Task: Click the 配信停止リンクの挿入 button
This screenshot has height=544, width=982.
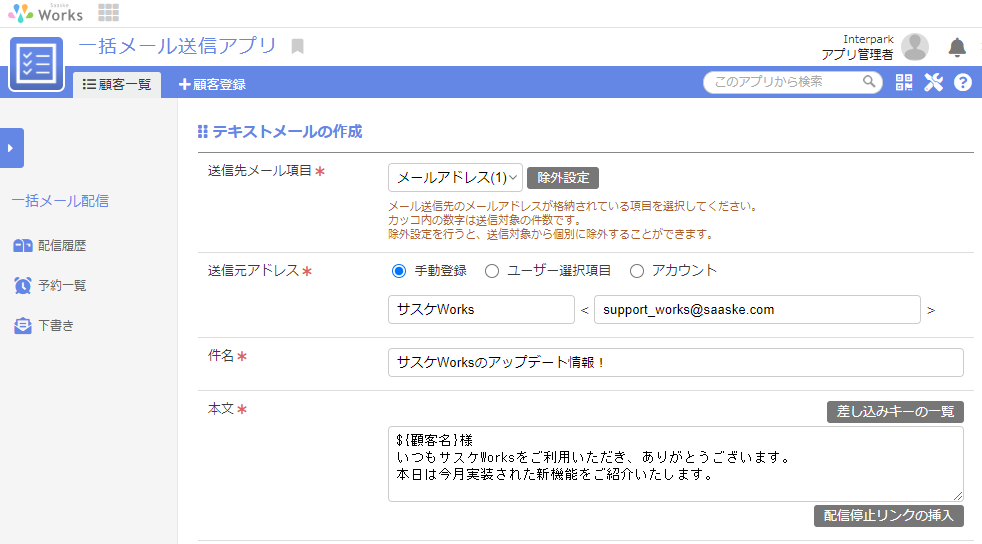Action: pos(889,516)
